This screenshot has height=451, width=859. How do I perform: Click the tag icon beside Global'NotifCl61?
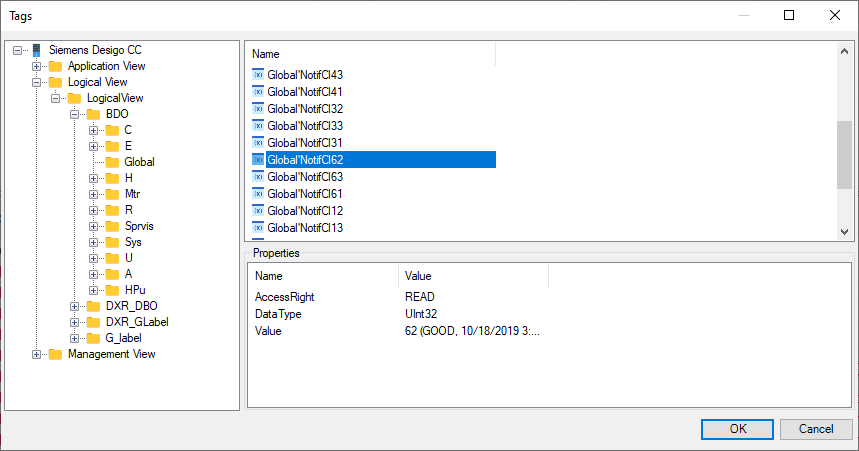(x=258, y=193)
